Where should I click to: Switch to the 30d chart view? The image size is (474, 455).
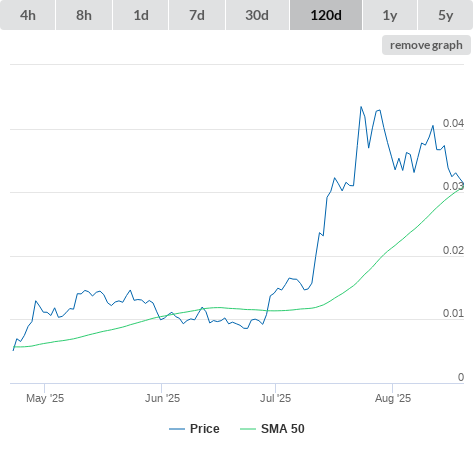257,15
